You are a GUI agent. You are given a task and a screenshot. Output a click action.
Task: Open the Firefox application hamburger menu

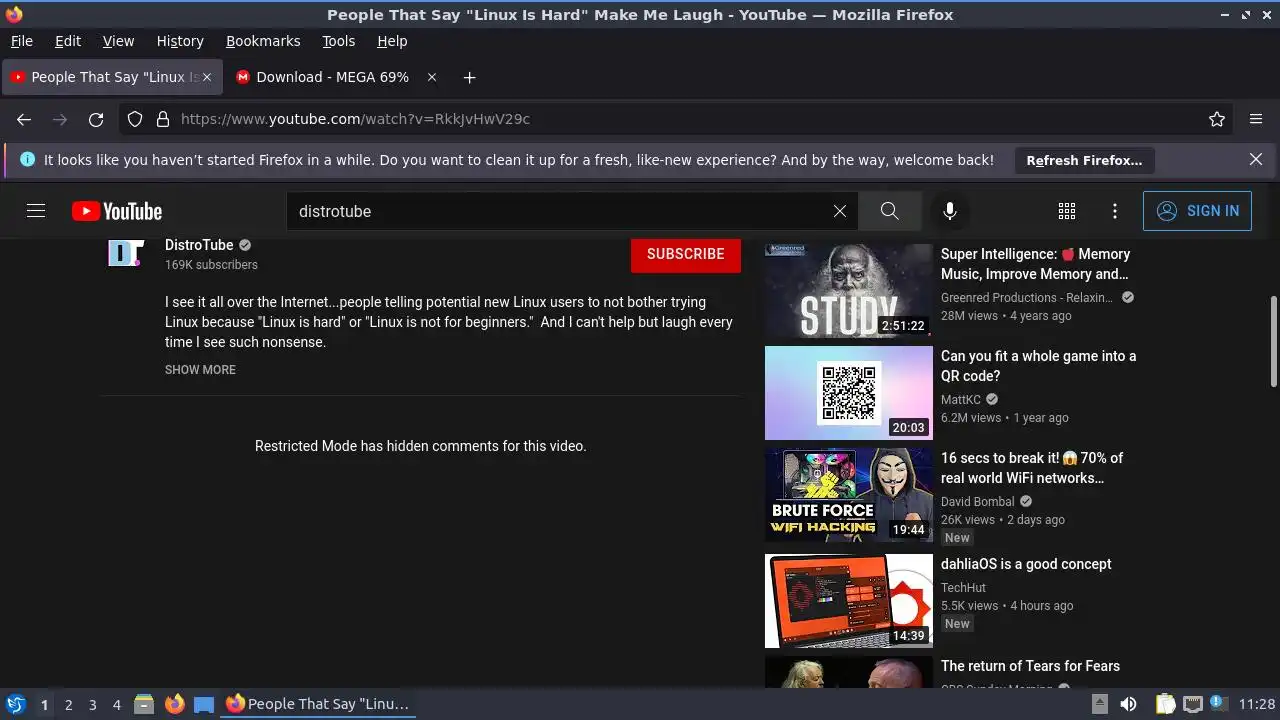coord(1256,119)
